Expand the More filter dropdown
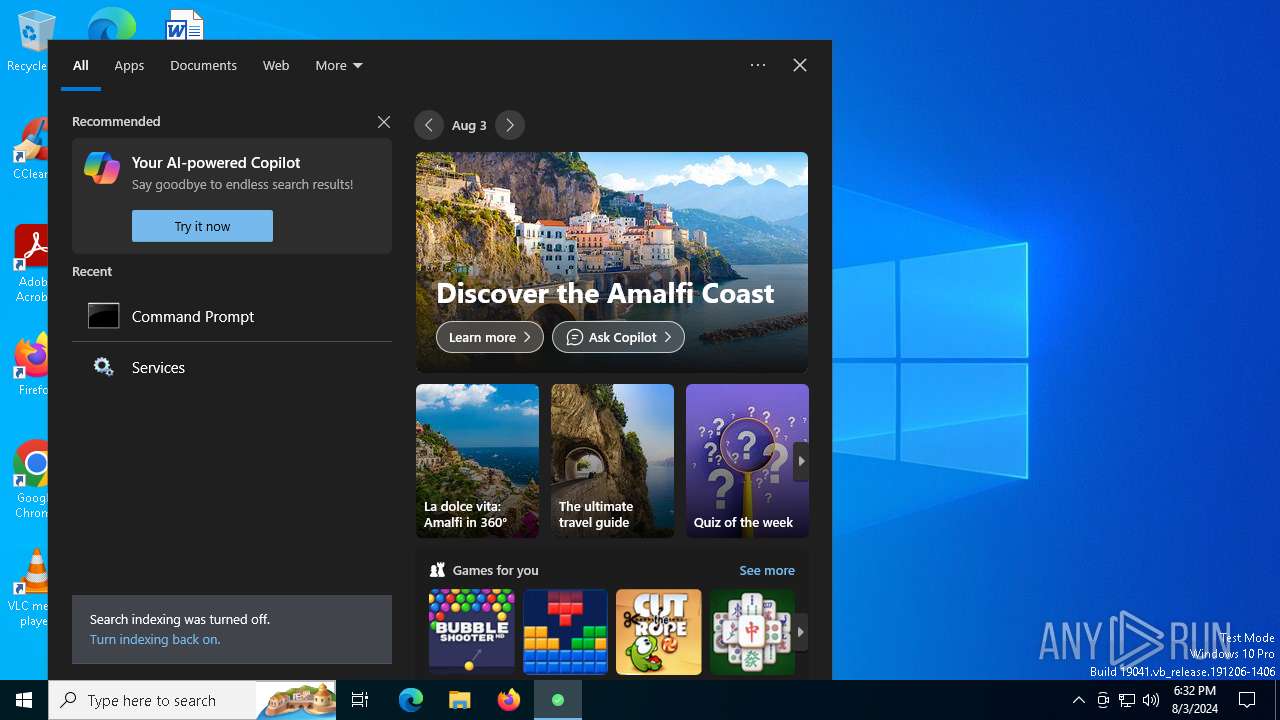The image size is (1280, 720). click(339, 65)
